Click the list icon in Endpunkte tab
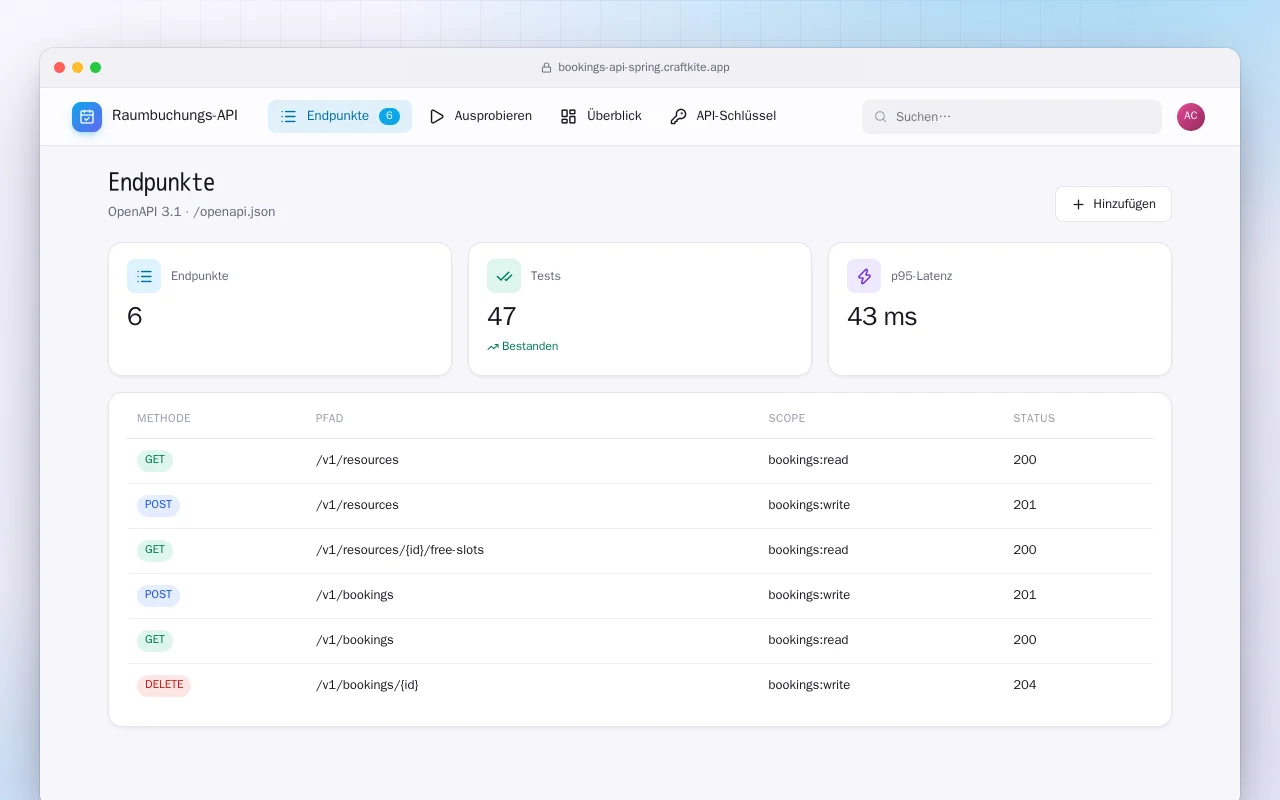Viewport: 1280px width, 800px height. (289, 116)
